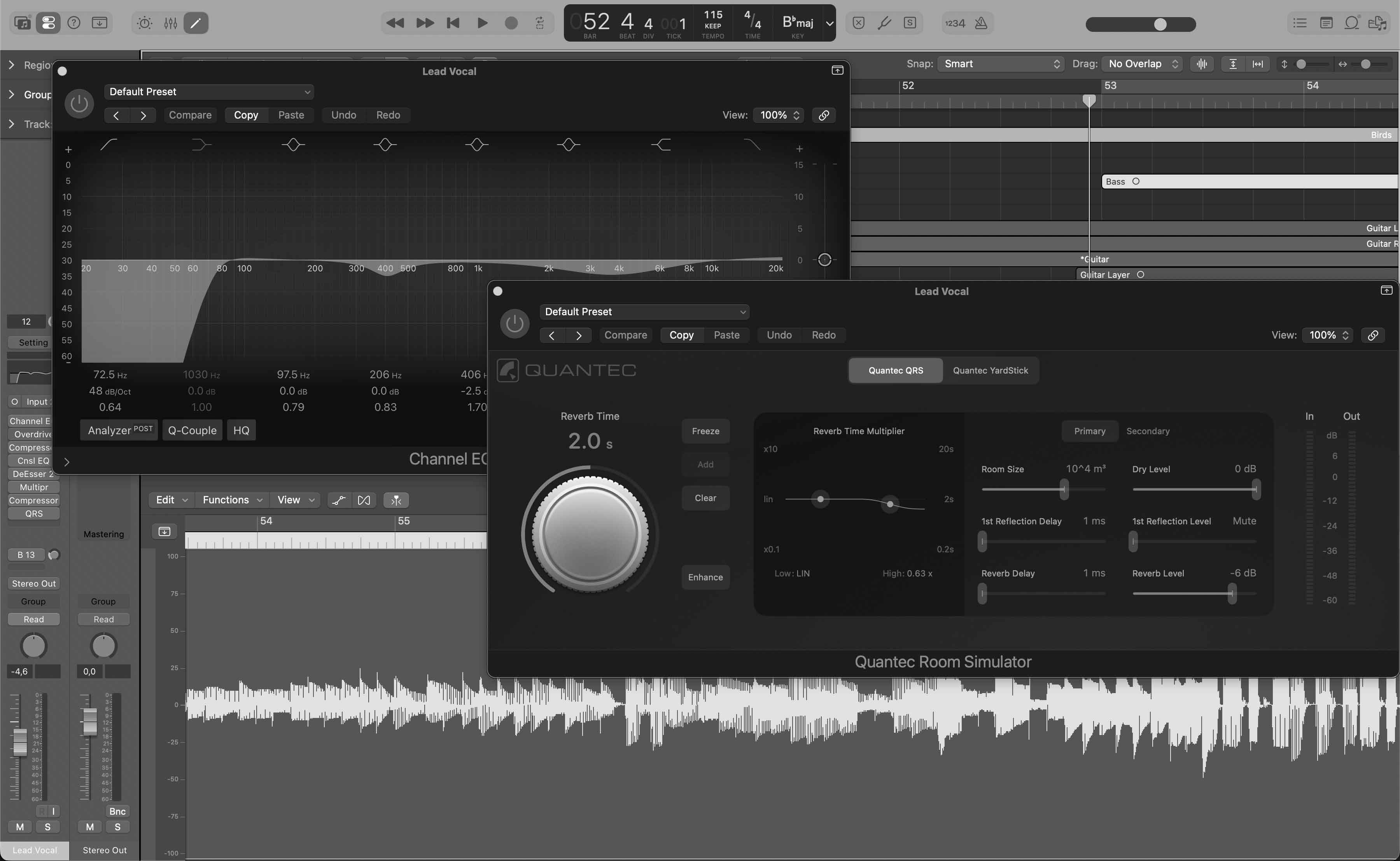The image size is (1400, 861).
Task: Open the Note Pads icon
Action: point(1326,23)
